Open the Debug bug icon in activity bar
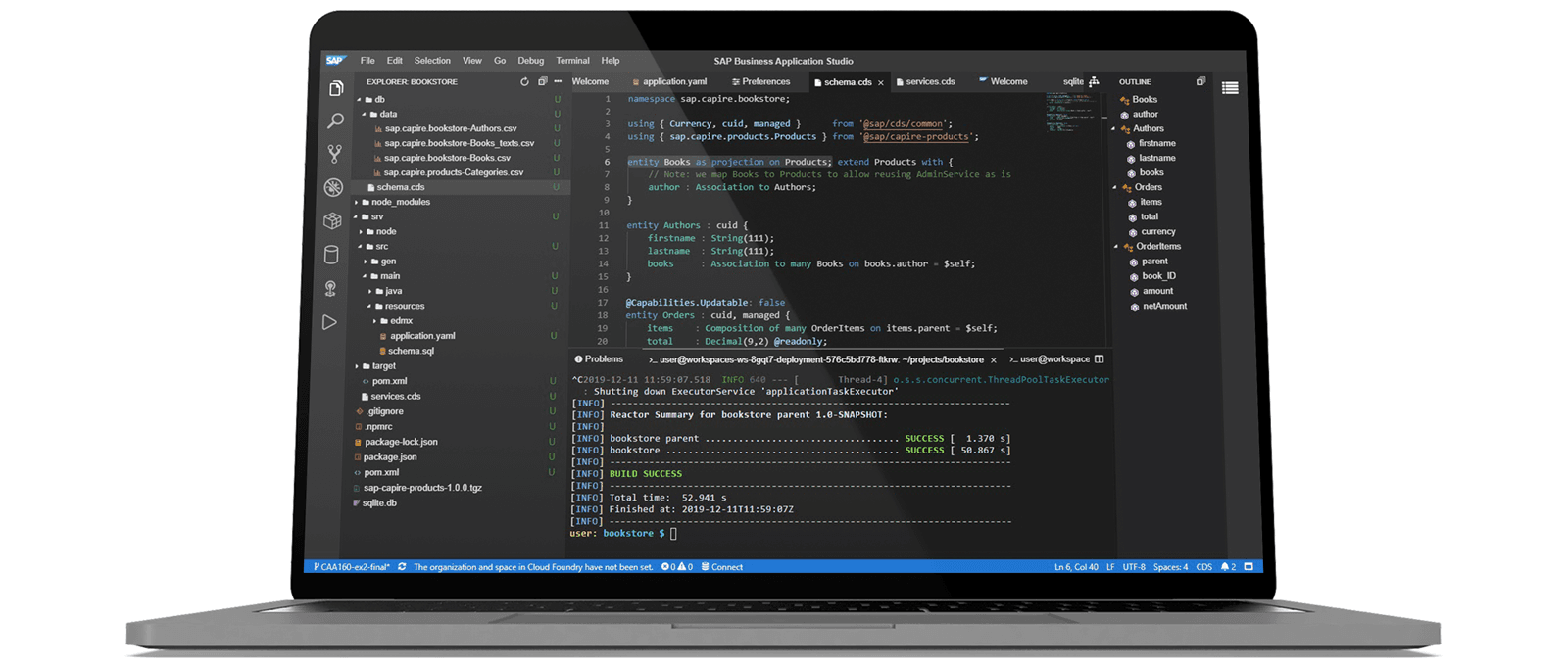The width and height of the screenshot is (1568, 668). pyautogui.click(x=333, y=187)
